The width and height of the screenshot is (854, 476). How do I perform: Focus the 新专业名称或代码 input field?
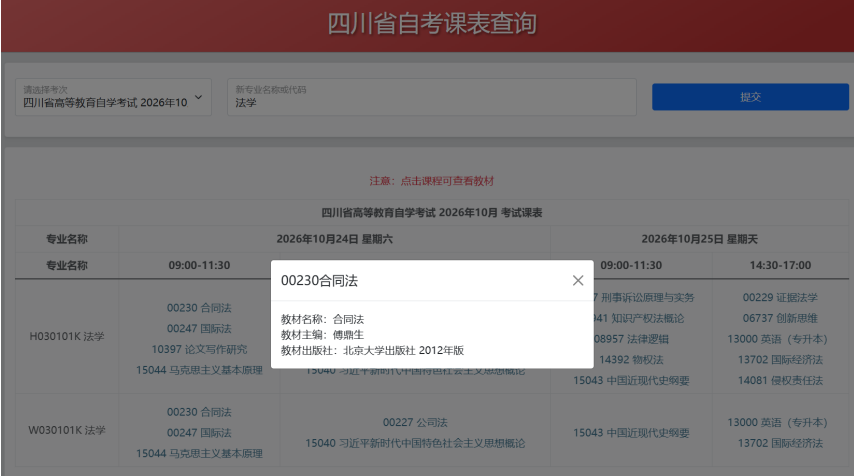(x=431, y=97)
